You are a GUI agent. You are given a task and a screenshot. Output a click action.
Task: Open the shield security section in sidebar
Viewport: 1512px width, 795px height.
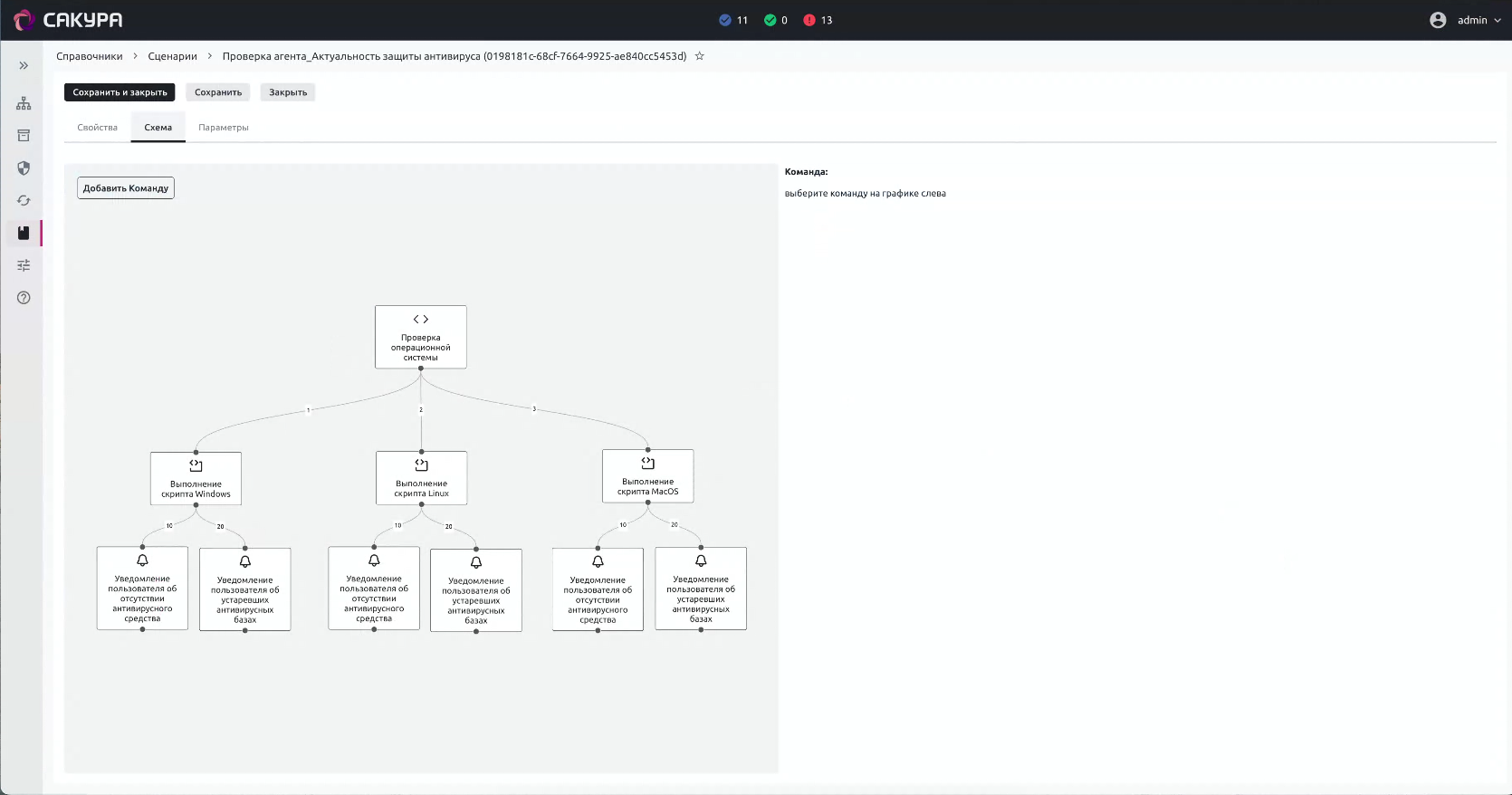click(x=24, y=168)
